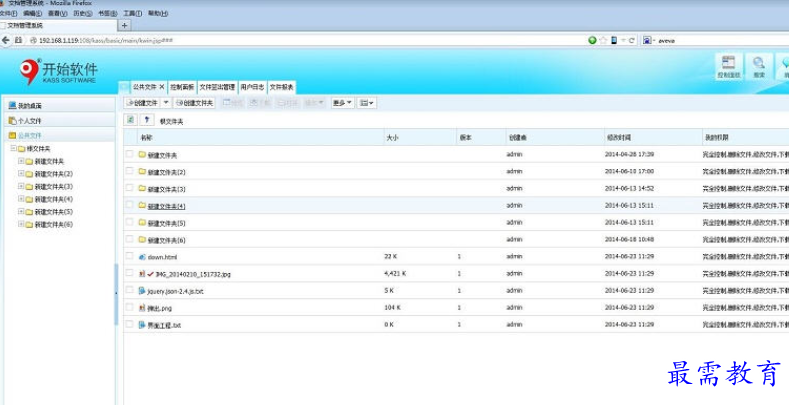Expand the 新建文件夹(6) tree node
Image resolution: width=789 pixels, height=405 pixels.
(x=21, y=224)
